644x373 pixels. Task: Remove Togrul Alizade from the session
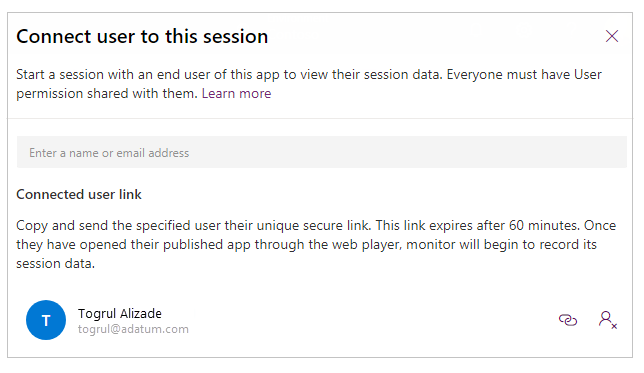(608, 320)
